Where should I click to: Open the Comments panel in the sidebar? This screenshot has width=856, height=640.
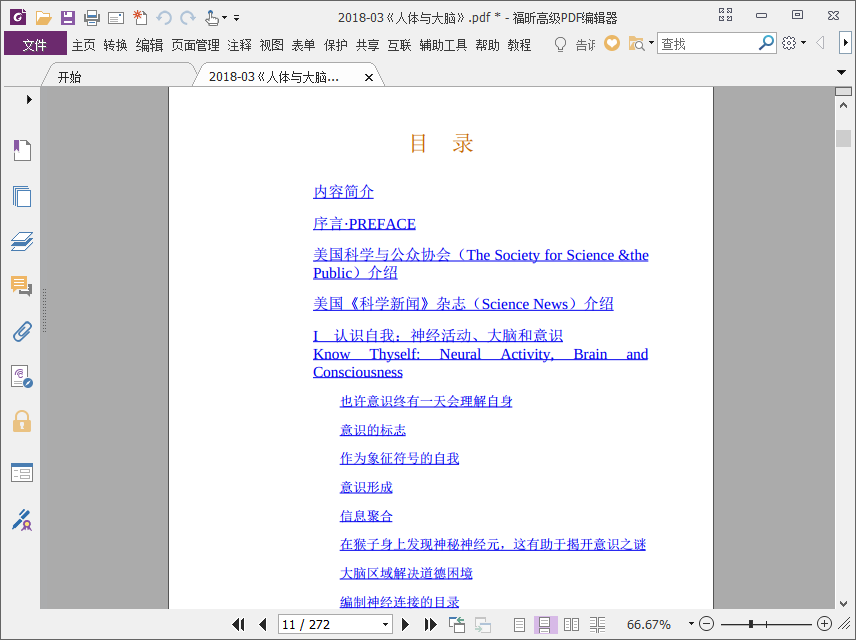[22, 286]
